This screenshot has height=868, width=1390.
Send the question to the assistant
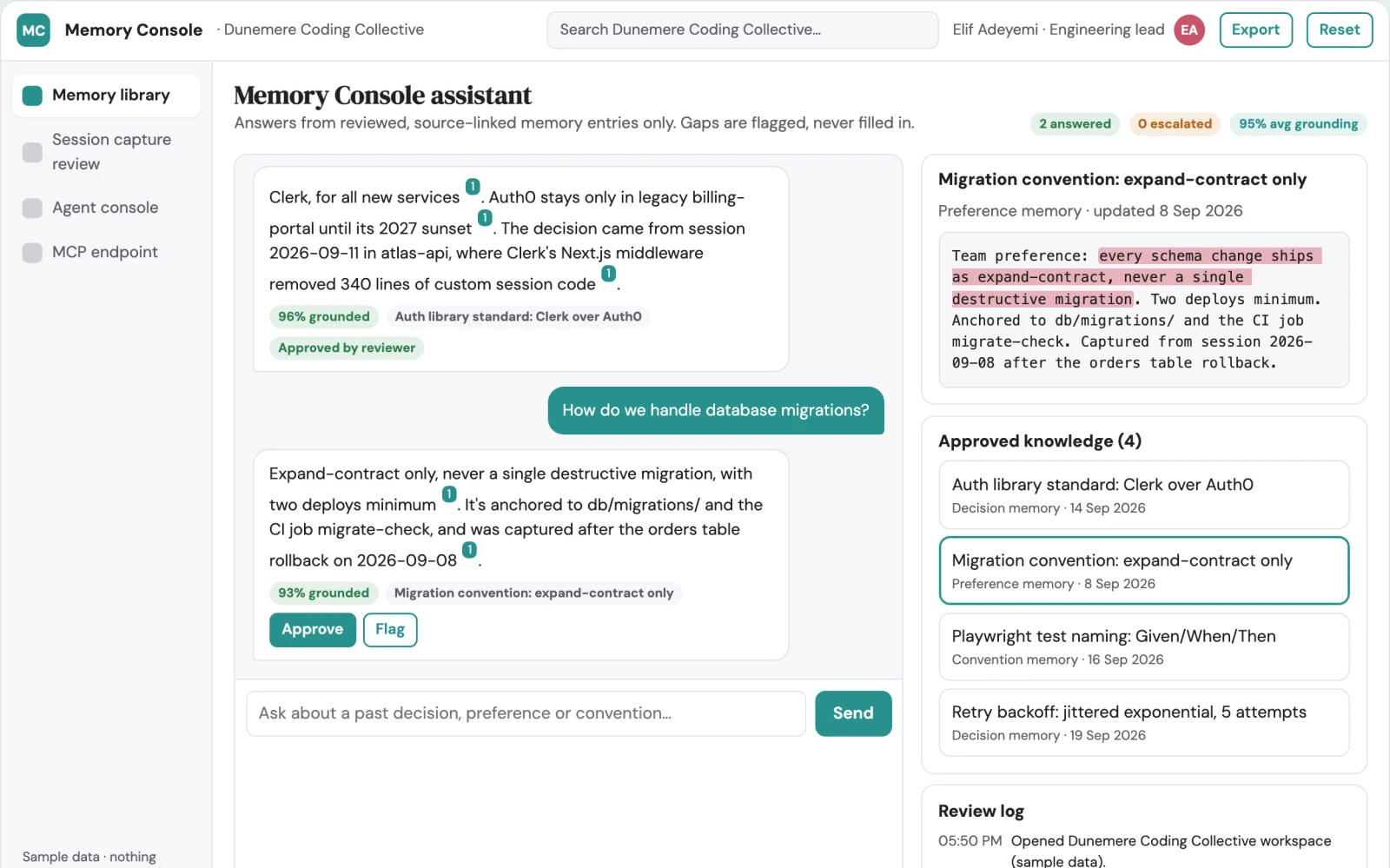(853, 713)
